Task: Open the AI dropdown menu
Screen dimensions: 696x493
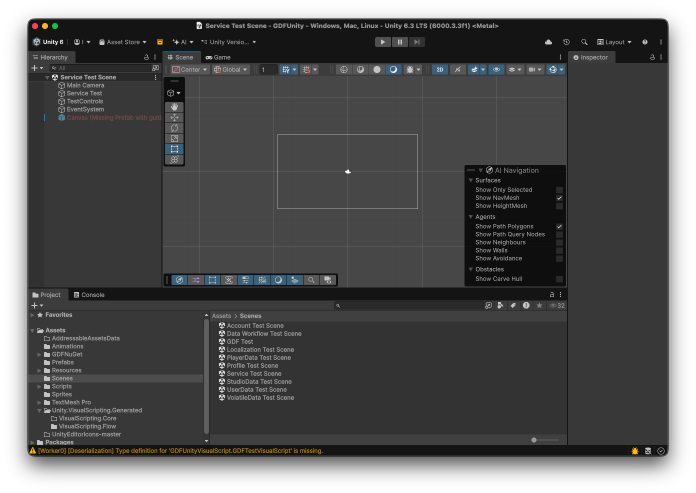Action: (183, 42)
